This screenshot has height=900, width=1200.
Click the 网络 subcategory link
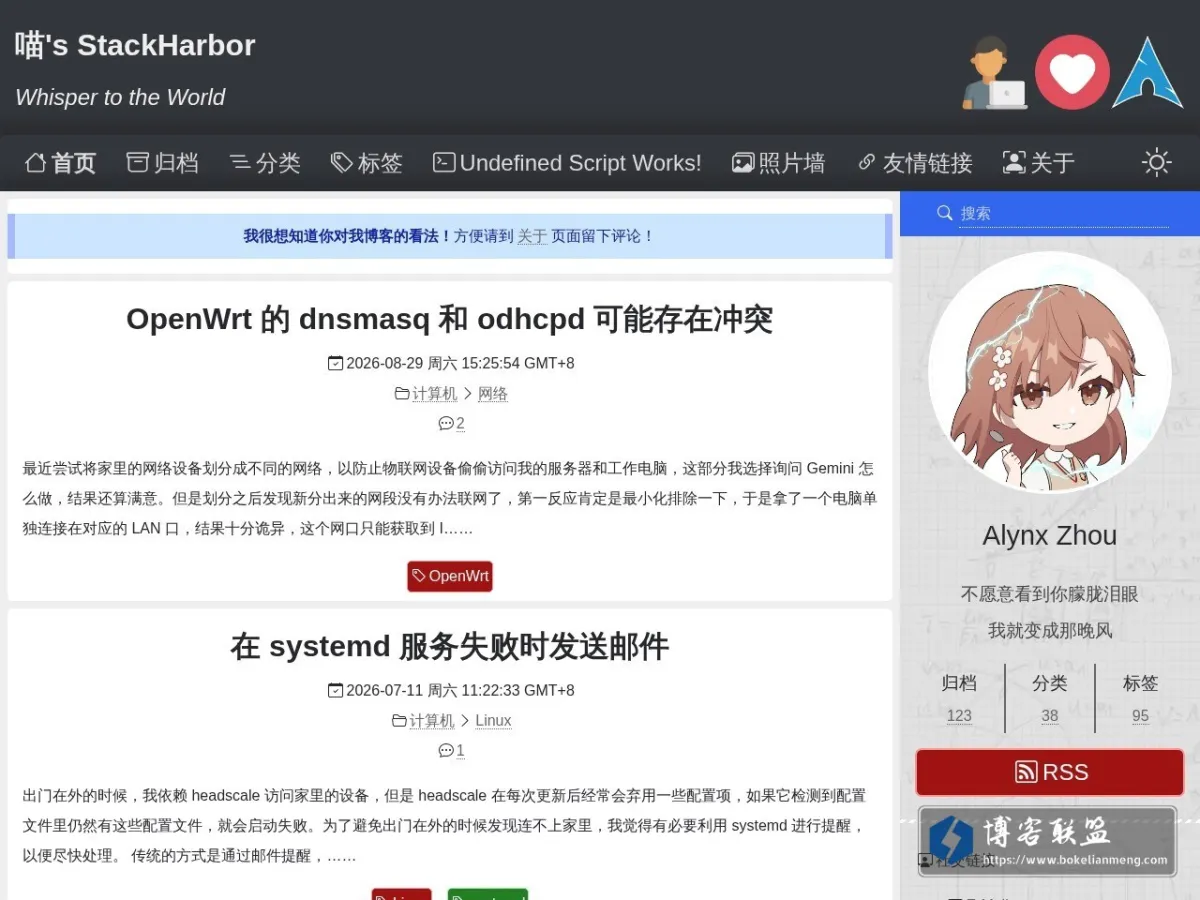[493, 394]
